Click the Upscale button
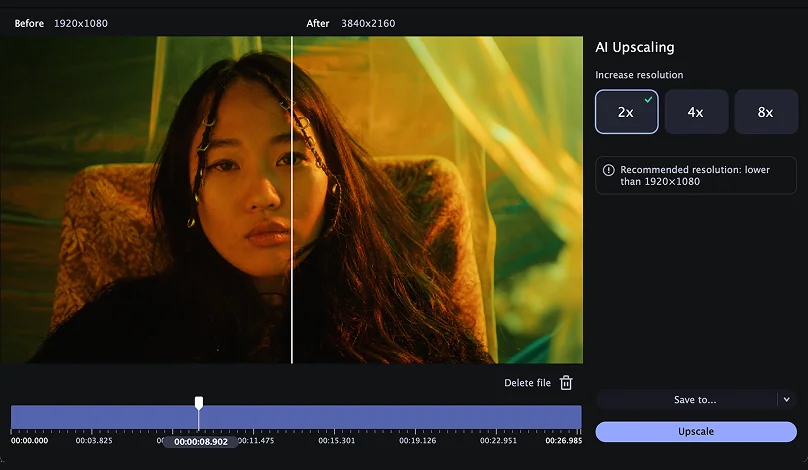The height and width of the screenshot is (470, 808). [x=696, y=432]
